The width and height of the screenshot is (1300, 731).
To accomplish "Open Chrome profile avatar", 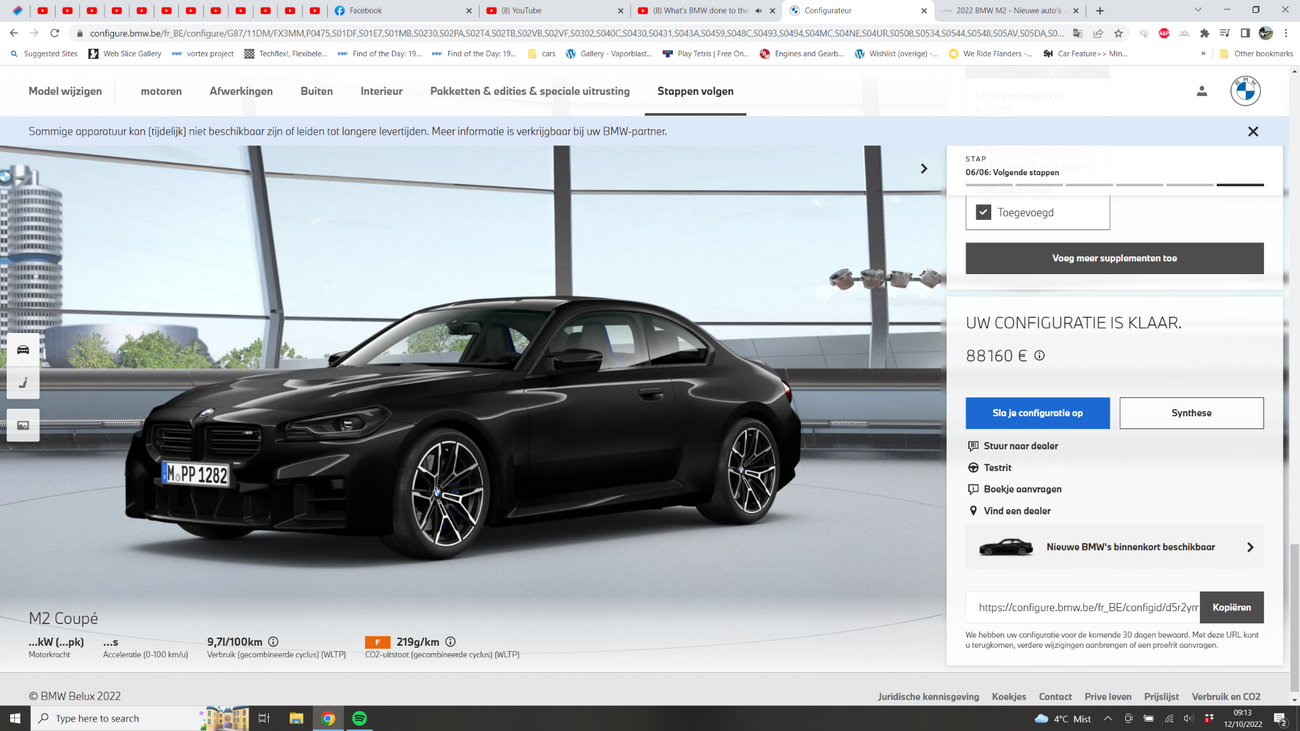I will (1266, 33).
